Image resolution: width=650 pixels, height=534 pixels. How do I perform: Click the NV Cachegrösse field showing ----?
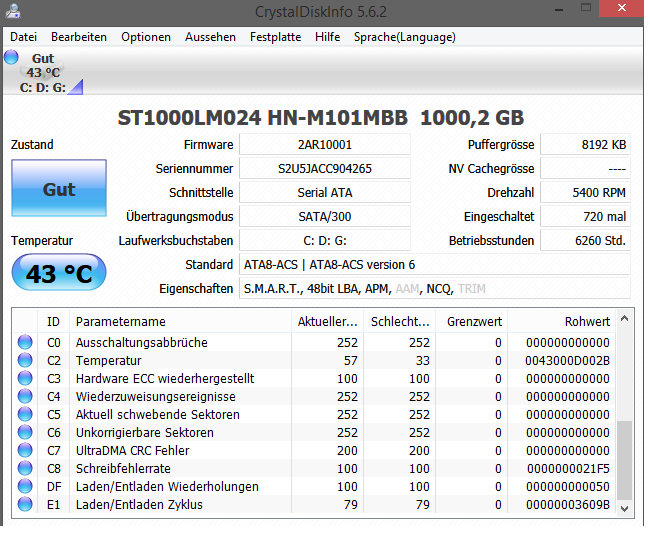585,169
